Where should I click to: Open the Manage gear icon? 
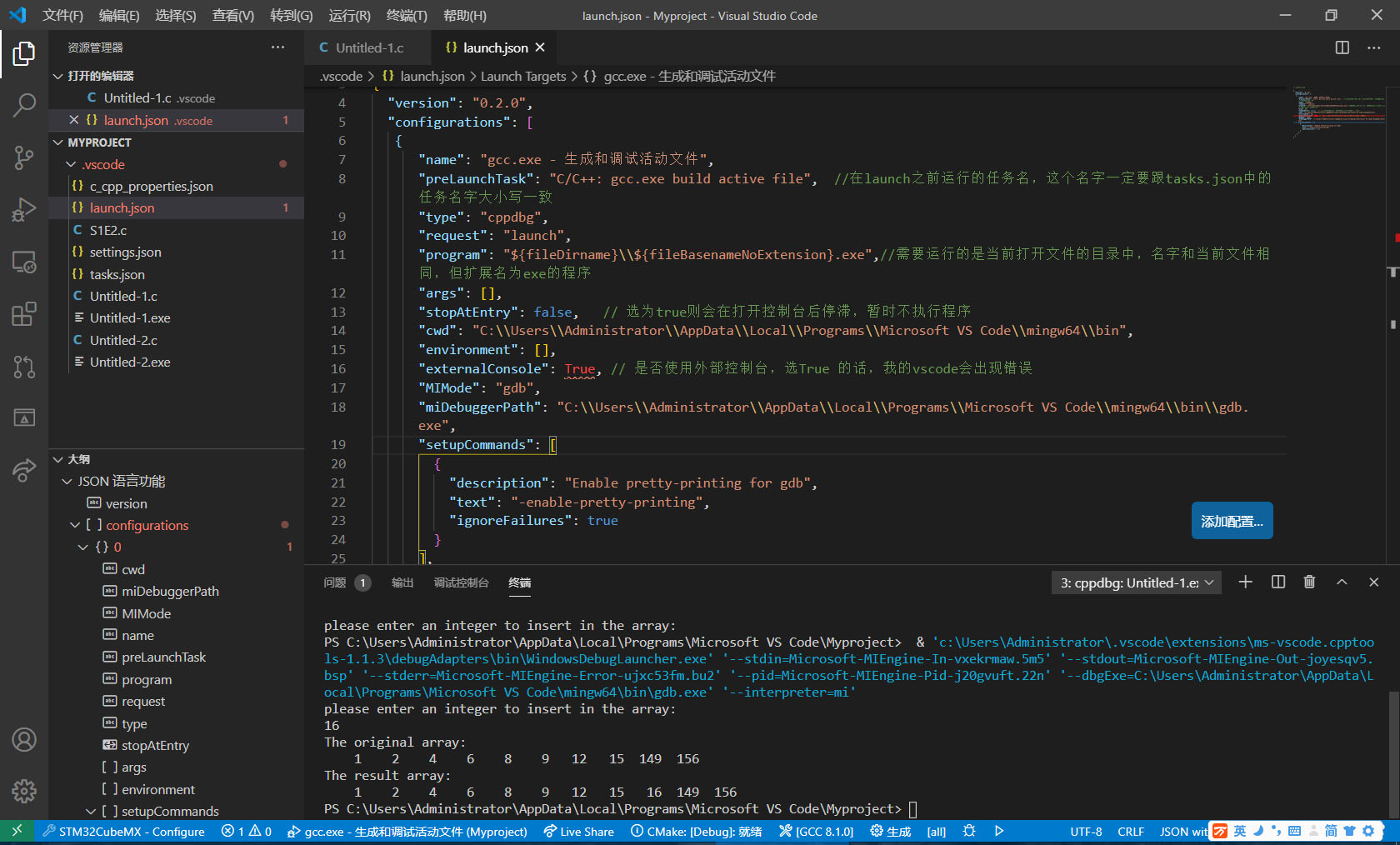tap(24, 791)
